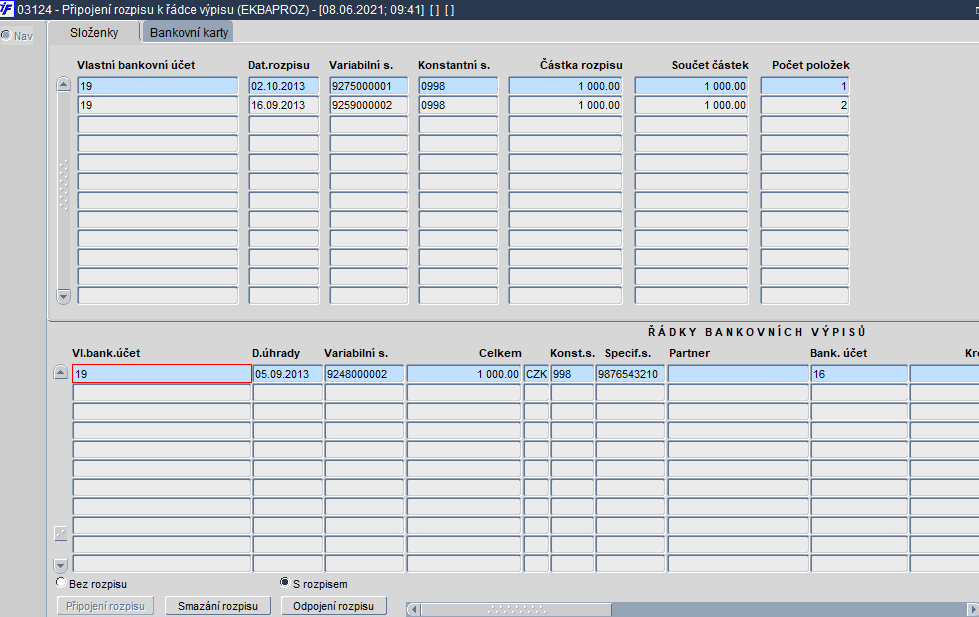The height and width of the screenshot is (617, 979).
Task: Click variable symbol 9248000002
Action: (365, 373)
